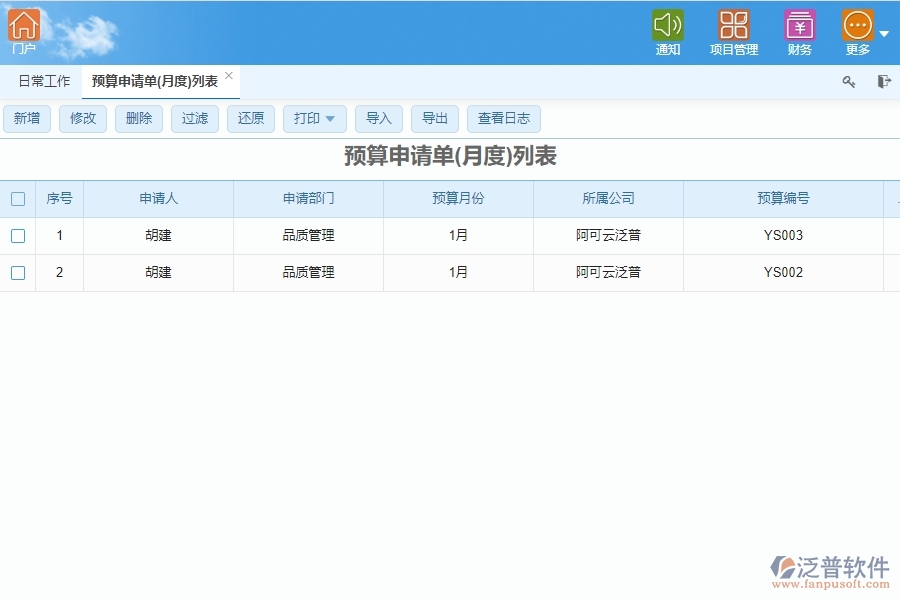Click the key-shaped password icon

[x=848, y=82]
